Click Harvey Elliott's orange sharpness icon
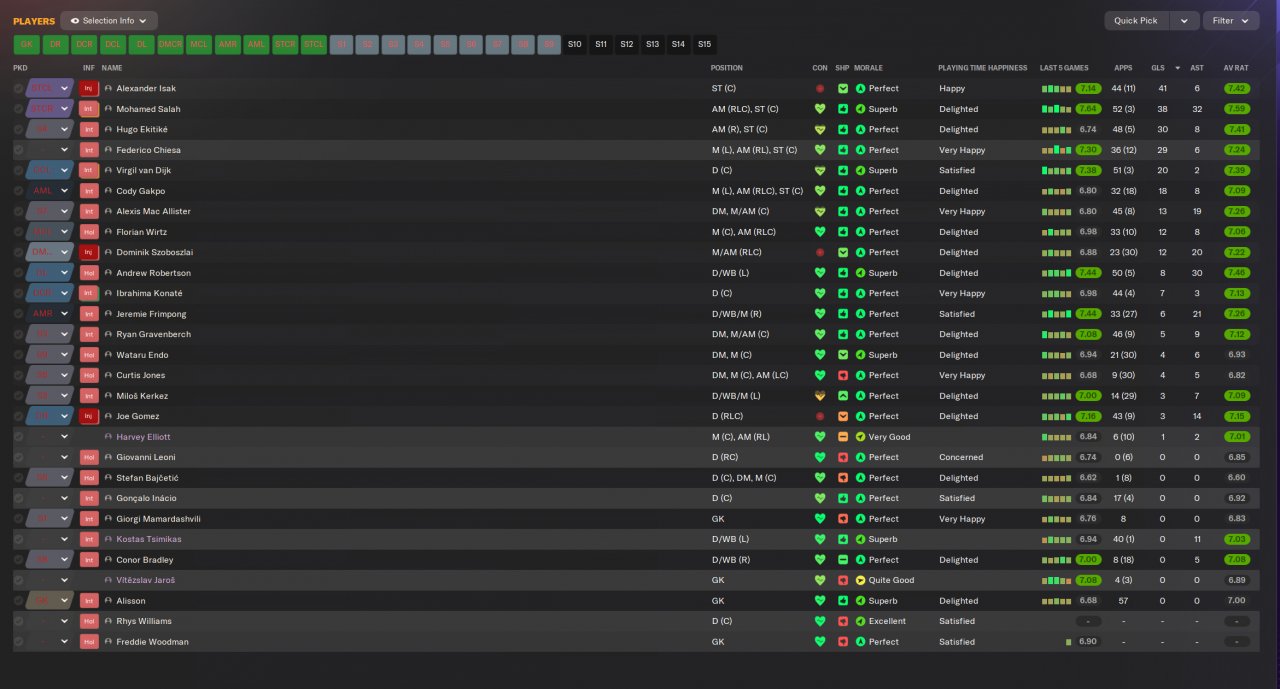 843,437
